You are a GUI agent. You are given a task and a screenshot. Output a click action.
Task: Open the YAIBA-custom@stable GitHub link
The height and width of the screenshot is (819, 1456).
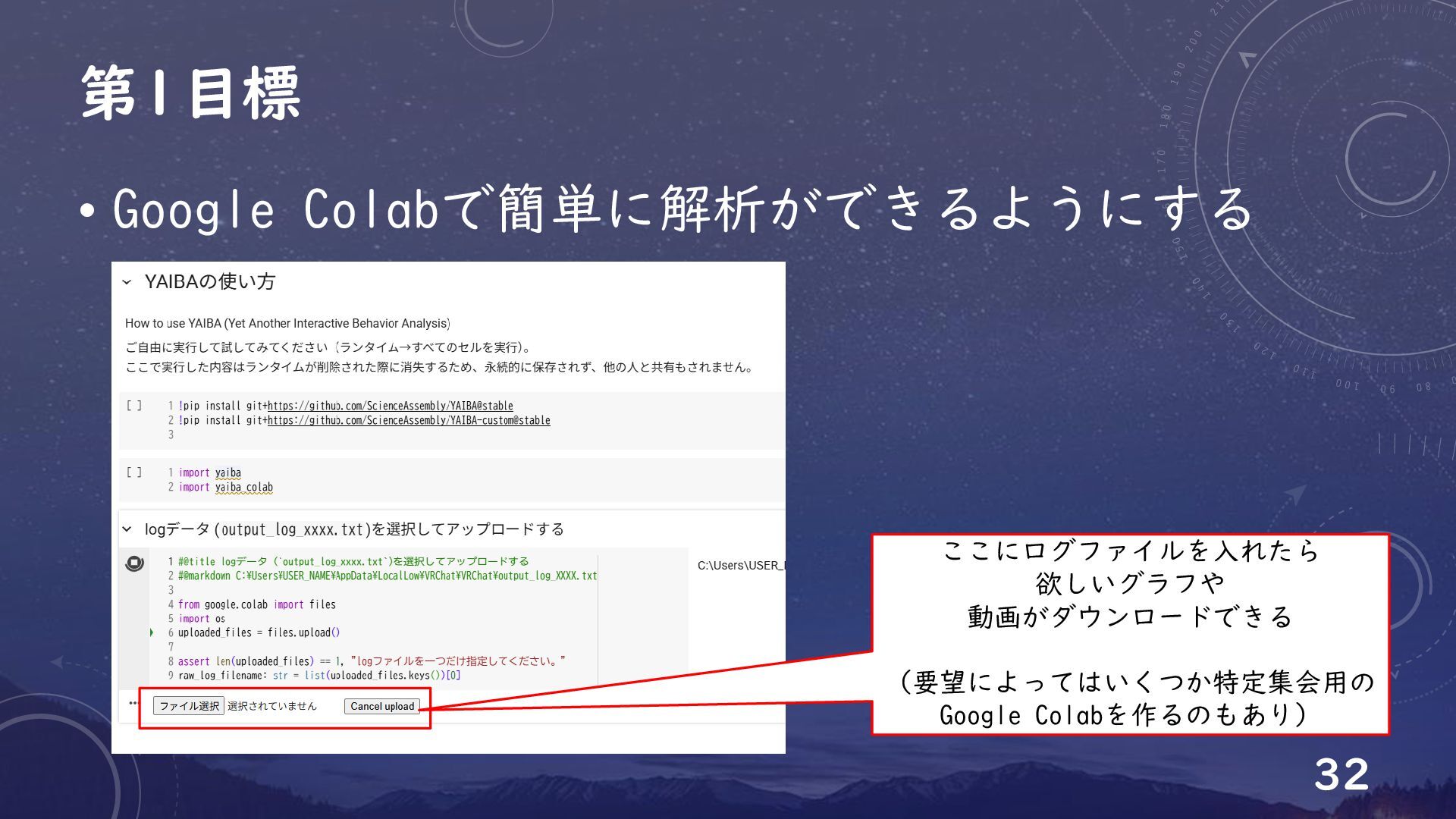pos(409,421)
